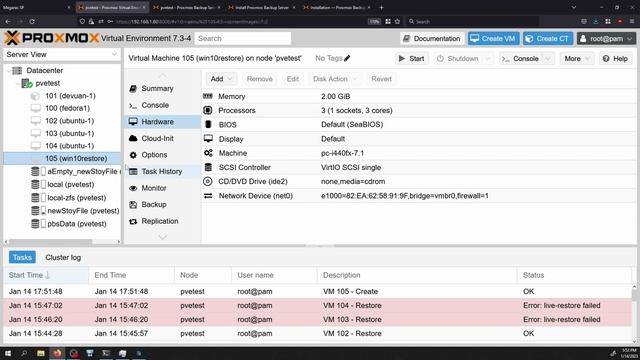
Task: Open the More dropdown menu
Action: (576, 59)
